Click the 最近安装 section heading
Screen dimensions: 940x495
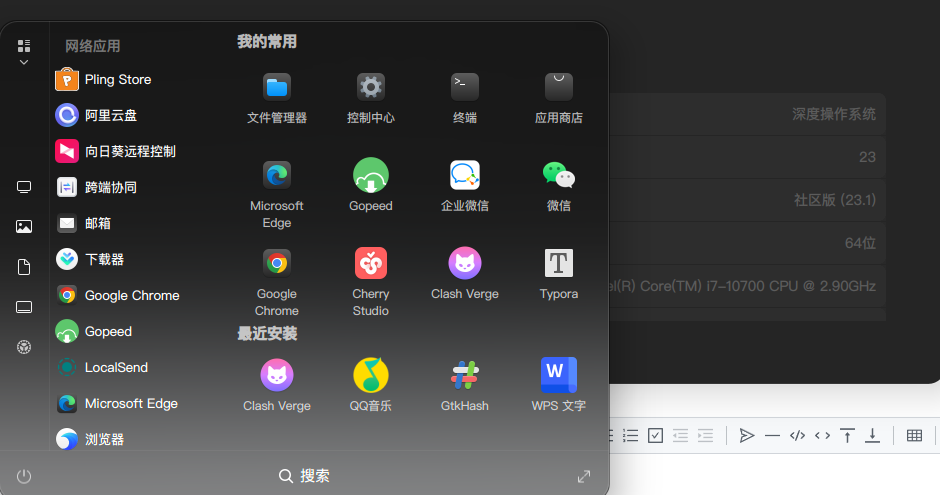point(267,333)
